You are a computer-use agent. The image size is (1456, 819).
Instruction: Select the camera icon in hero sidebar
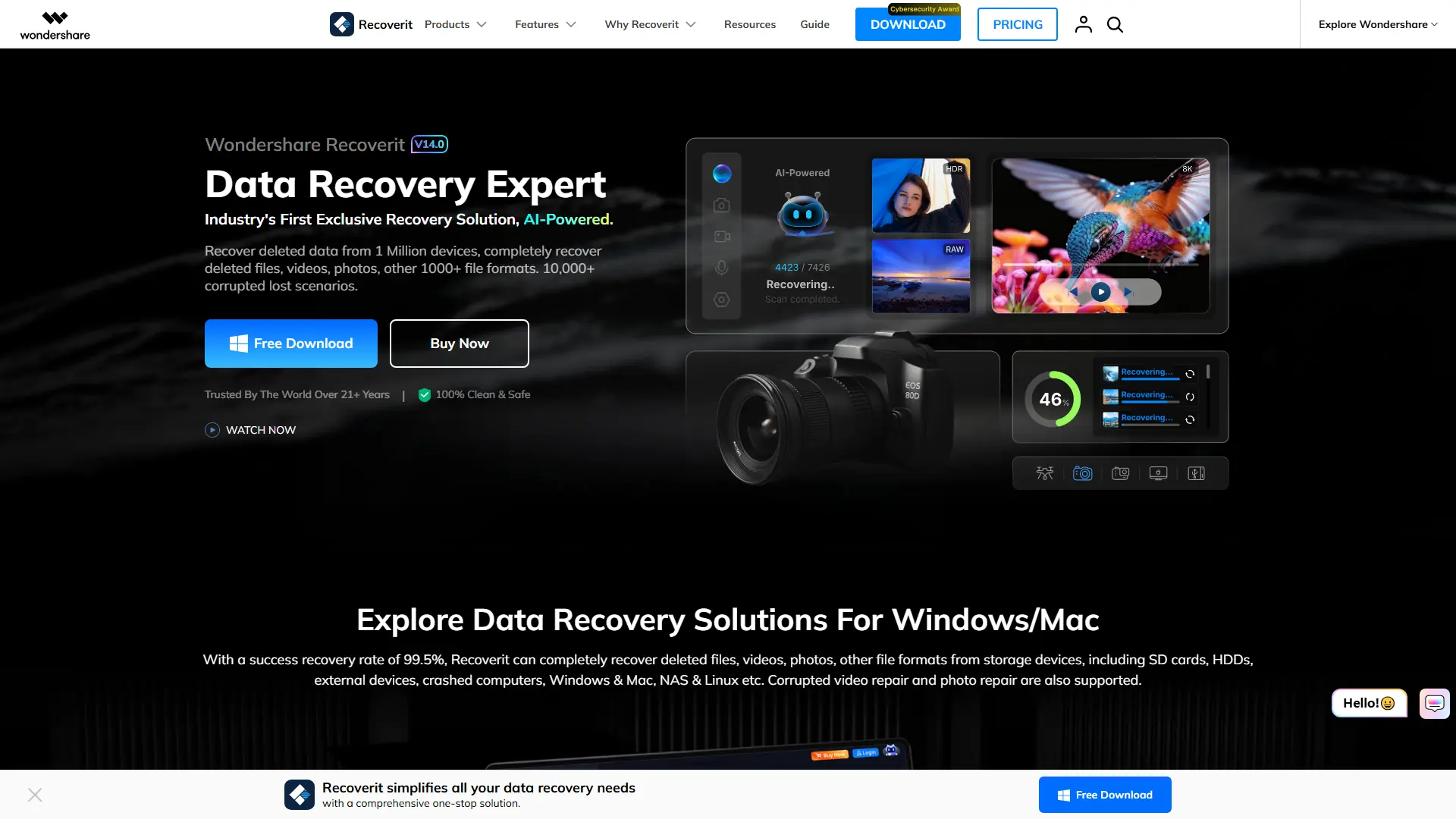[x=722, y=205]
